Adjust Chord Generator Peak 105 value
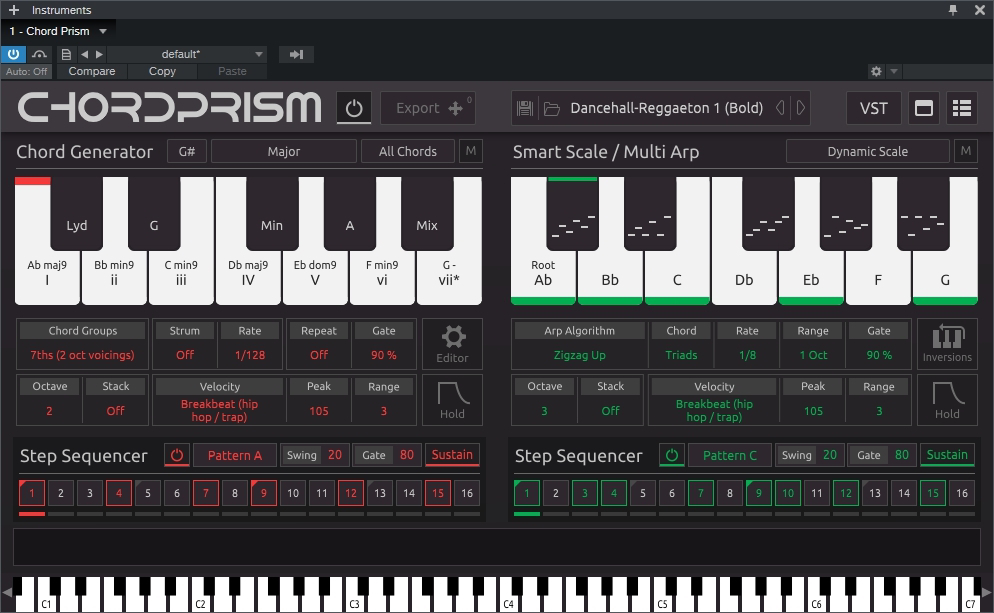The height and width of the screenshot is (613, 994). (x=319, y=411)
